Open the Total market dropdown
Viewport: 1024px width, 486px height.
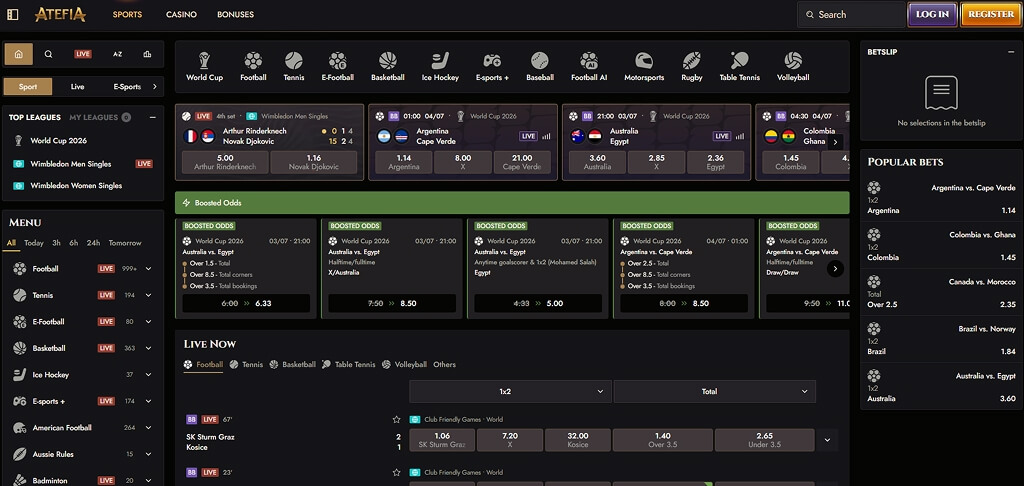(x=714, y=391)
